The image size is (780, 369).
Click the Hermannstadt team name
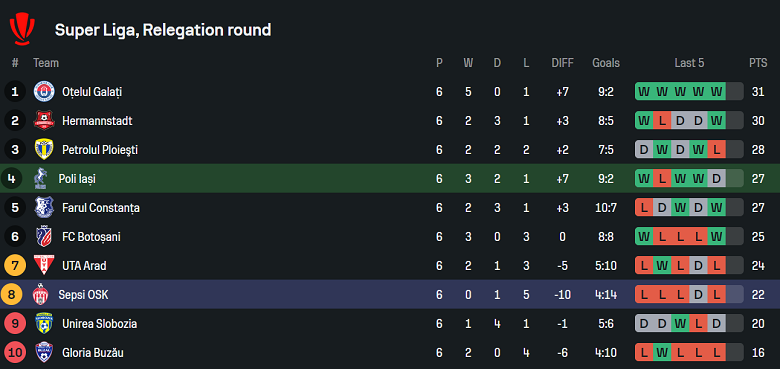tap(97, 121)
